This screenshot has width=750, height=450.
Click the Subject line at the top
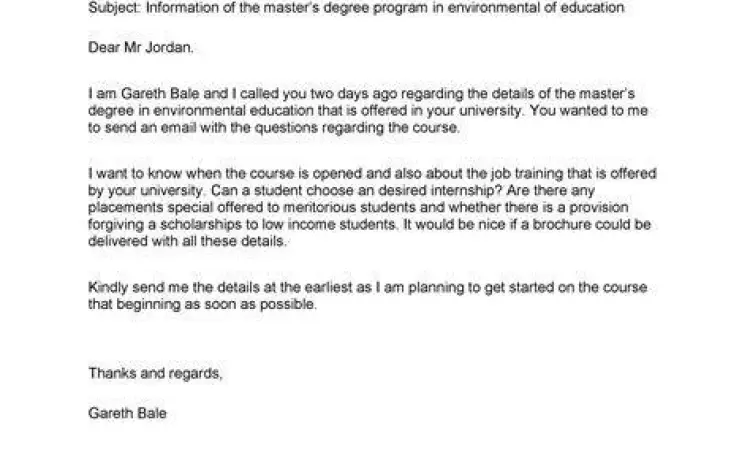tap(356, 8)
